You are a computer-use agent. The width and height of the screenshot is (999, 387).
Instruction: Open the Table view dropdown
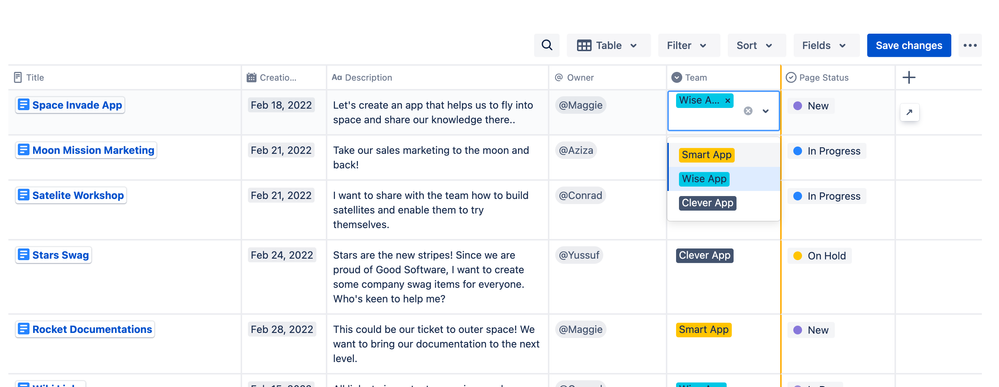tap(608, 45)
